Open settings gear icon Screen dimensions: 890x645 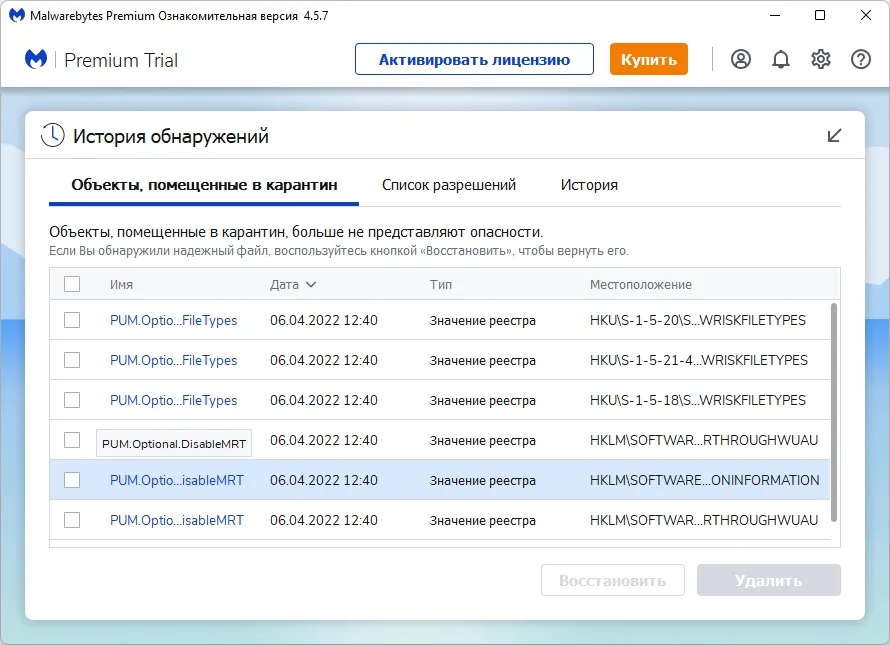pyautogui.click(x=821, y=59)
